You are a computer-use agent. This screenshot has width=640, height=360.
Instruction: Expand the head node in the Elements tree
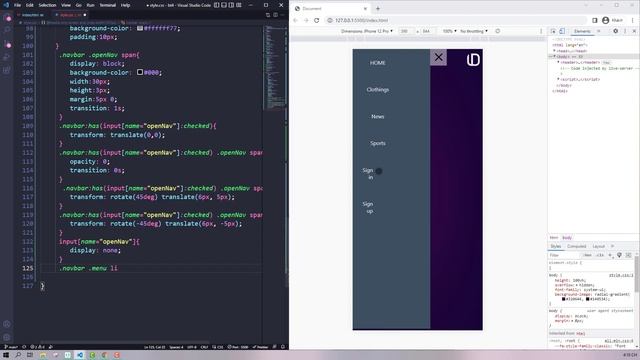pyautogui.click(x=554, y=51)
